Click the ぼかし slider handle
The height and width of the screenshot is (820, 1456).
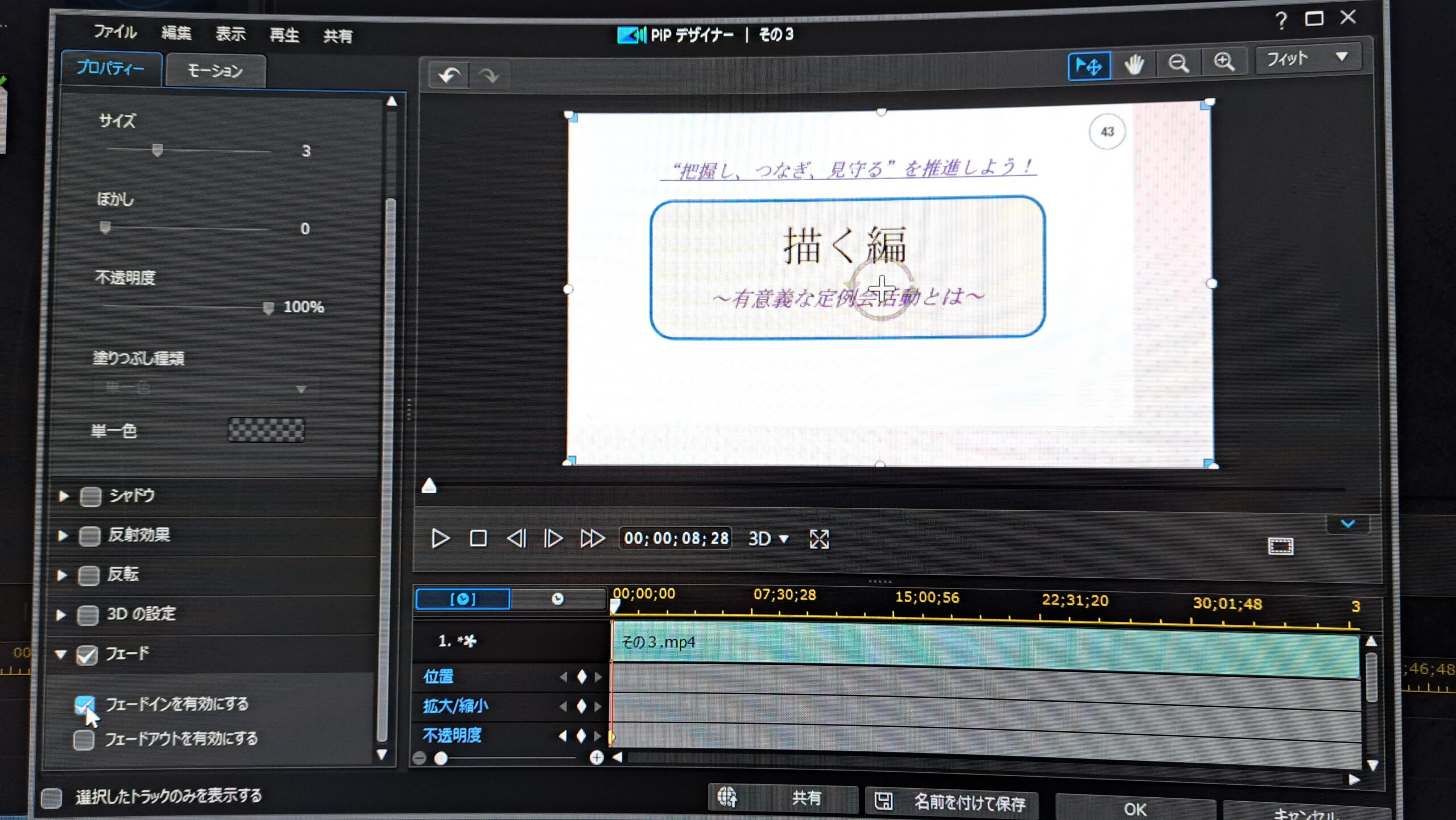[105, 227]
